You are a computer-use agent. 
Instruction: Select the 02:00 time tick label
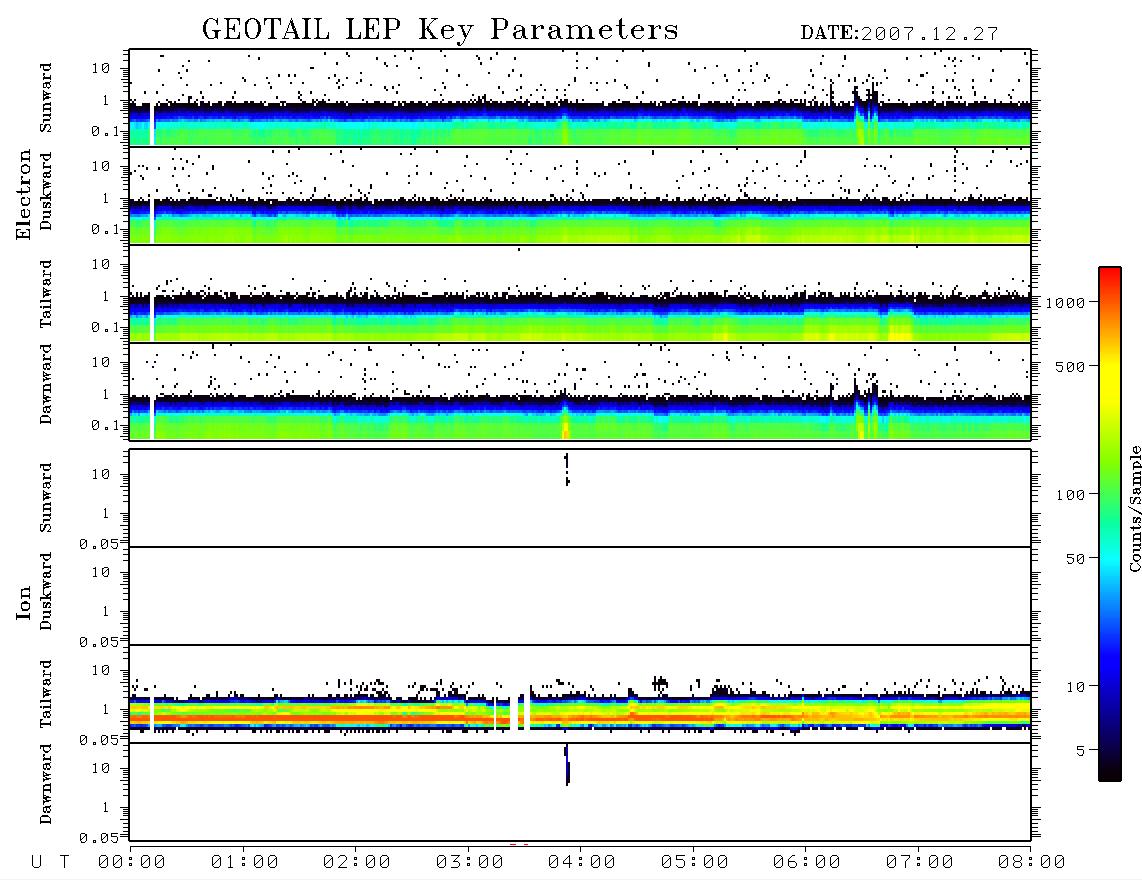357,863
